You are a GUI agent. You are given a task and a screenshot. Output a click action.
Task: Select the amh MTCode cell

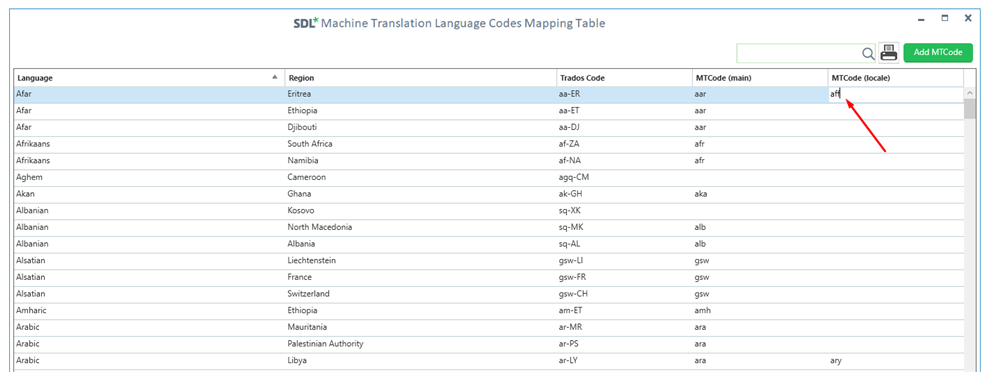click(x=760, y=310)
